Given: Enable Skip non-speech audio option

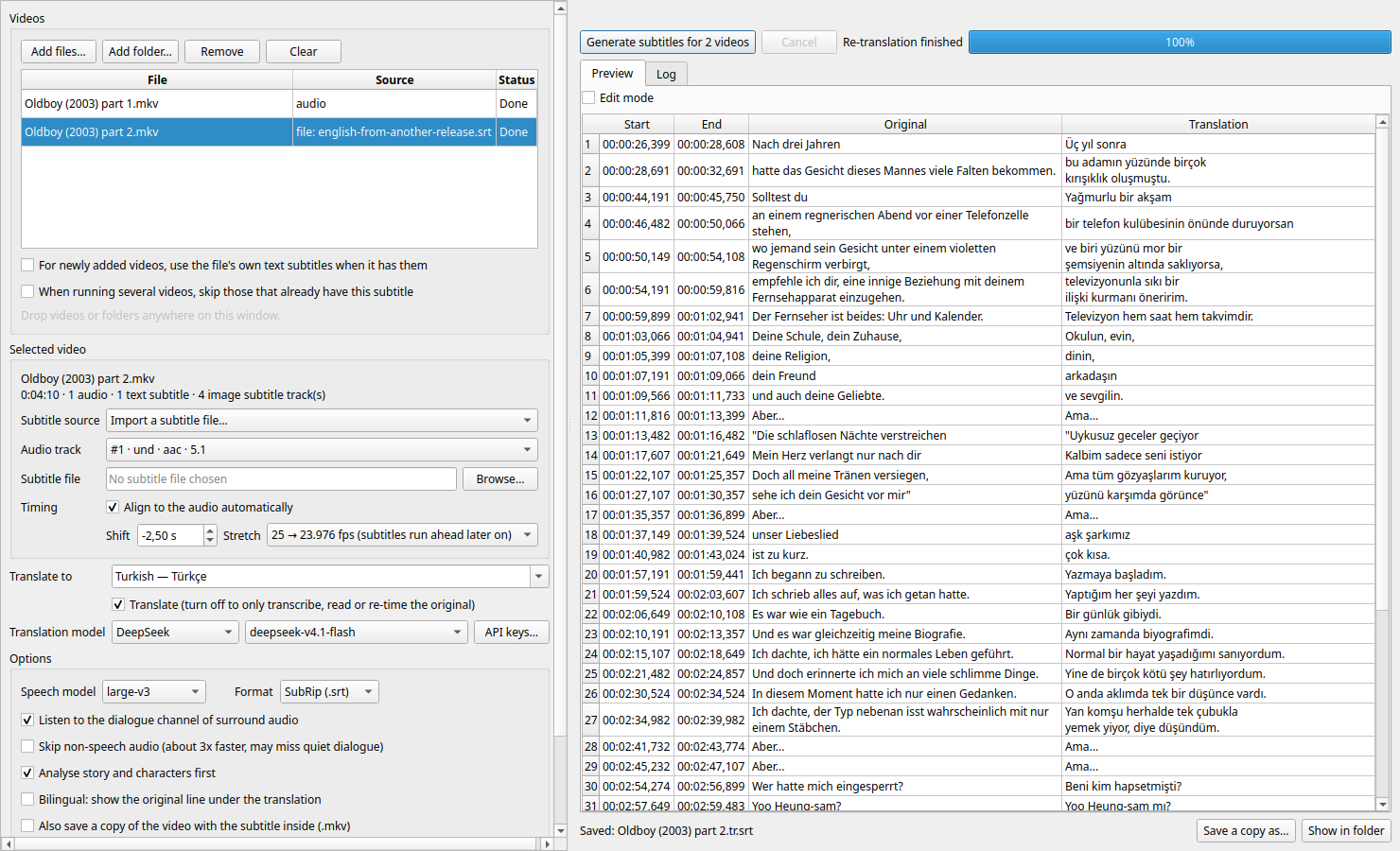Looking at the screenshot, I should (28, 747).
